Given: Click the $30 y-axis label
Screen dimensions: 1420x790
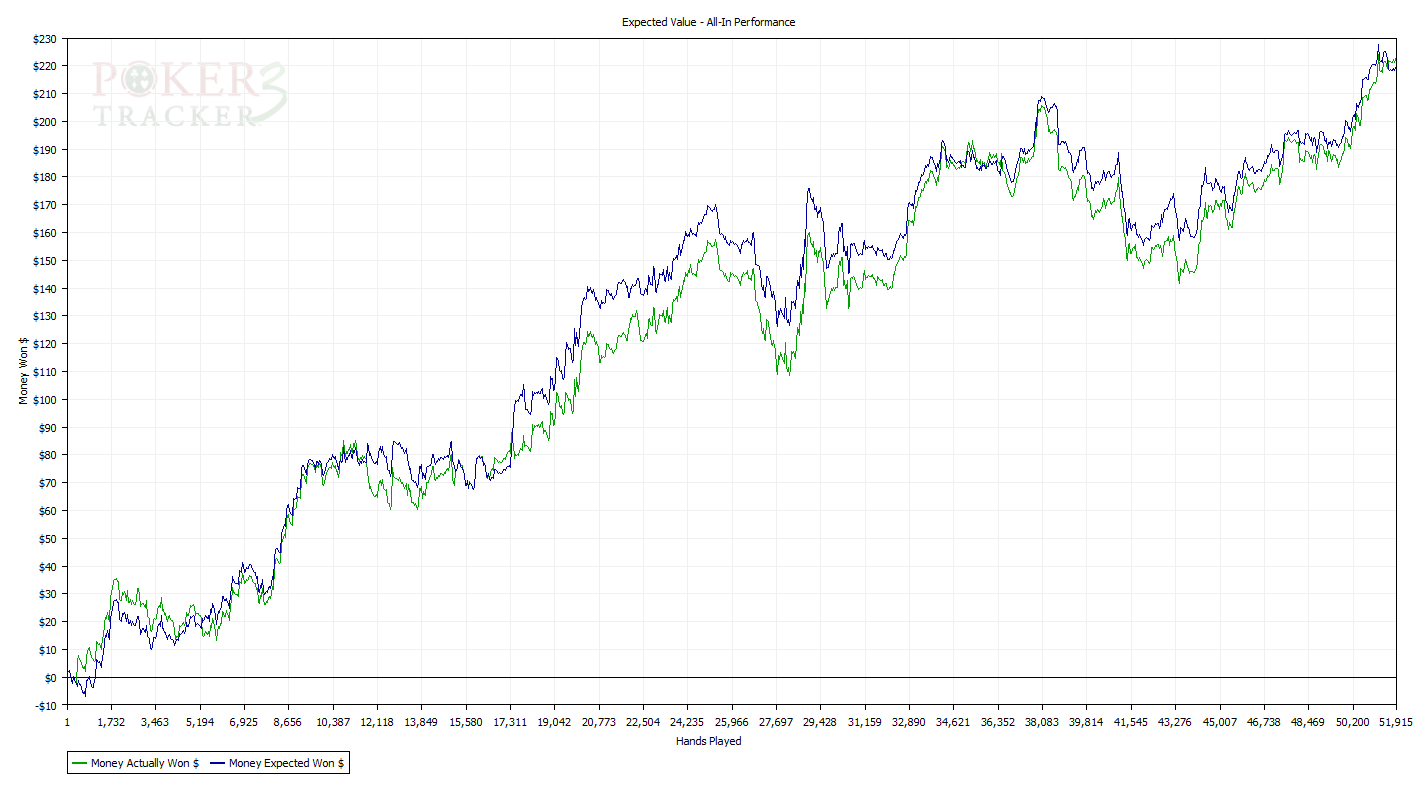Looking at the screenshot, I should (x=48, y=594).
